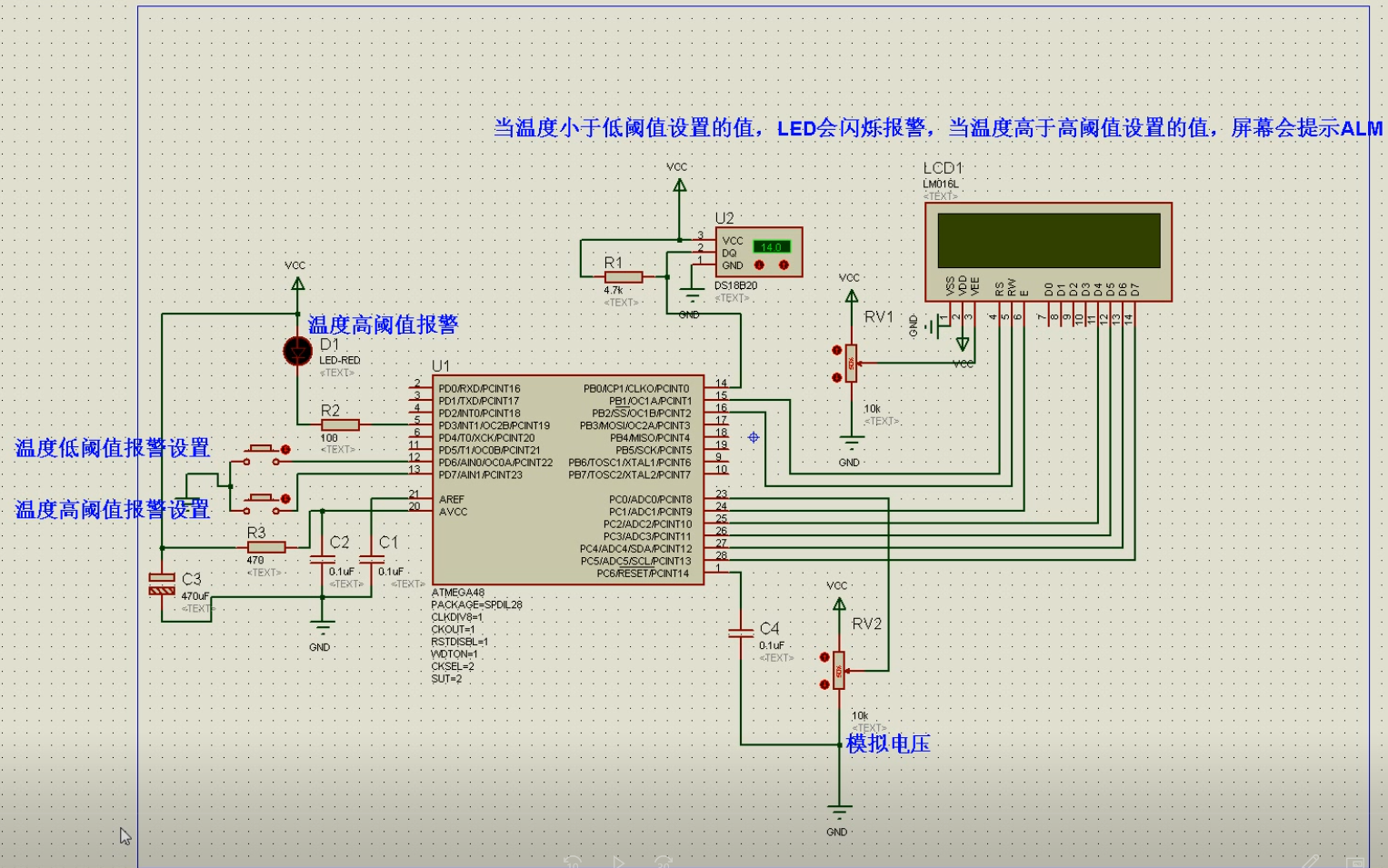Select electrolytic capacitor C3 470uF
The image size is (1388, 868).
(x=162, y=584)
